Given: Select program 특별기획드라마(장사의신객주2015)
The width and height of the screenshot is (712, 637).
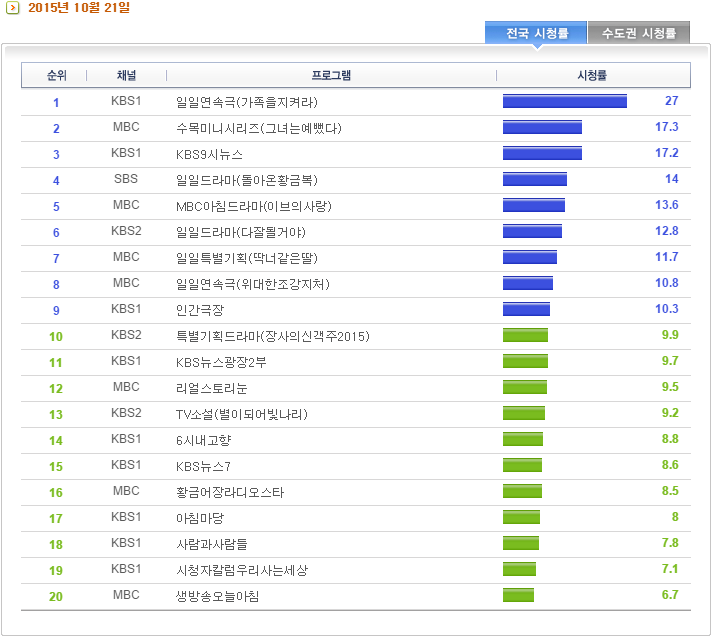Looking at the screenshot, I should pyautogui.click(x=273, y=336).
